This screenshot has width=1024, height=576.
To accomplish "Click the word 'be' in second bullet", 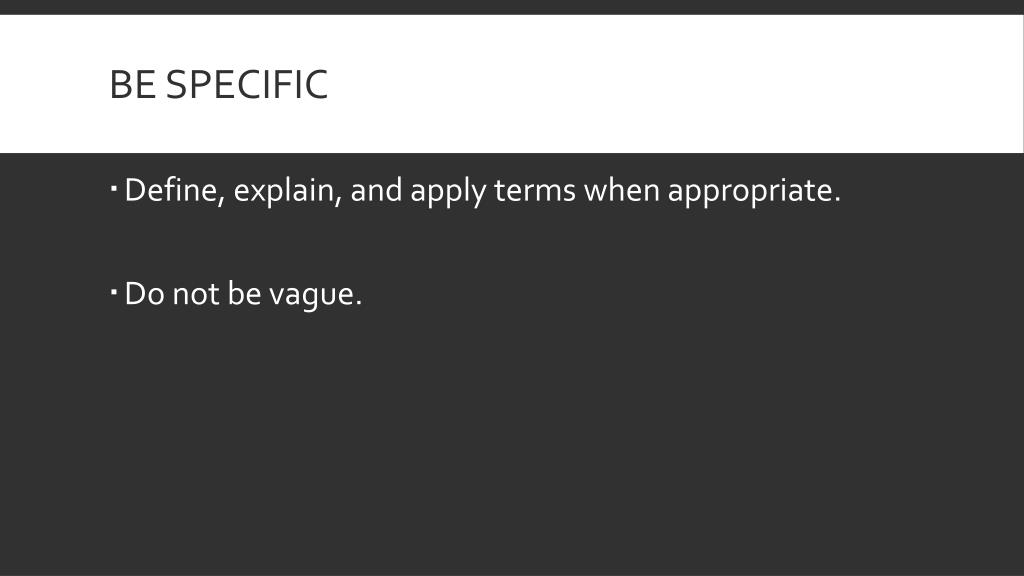I will [244, 294].
